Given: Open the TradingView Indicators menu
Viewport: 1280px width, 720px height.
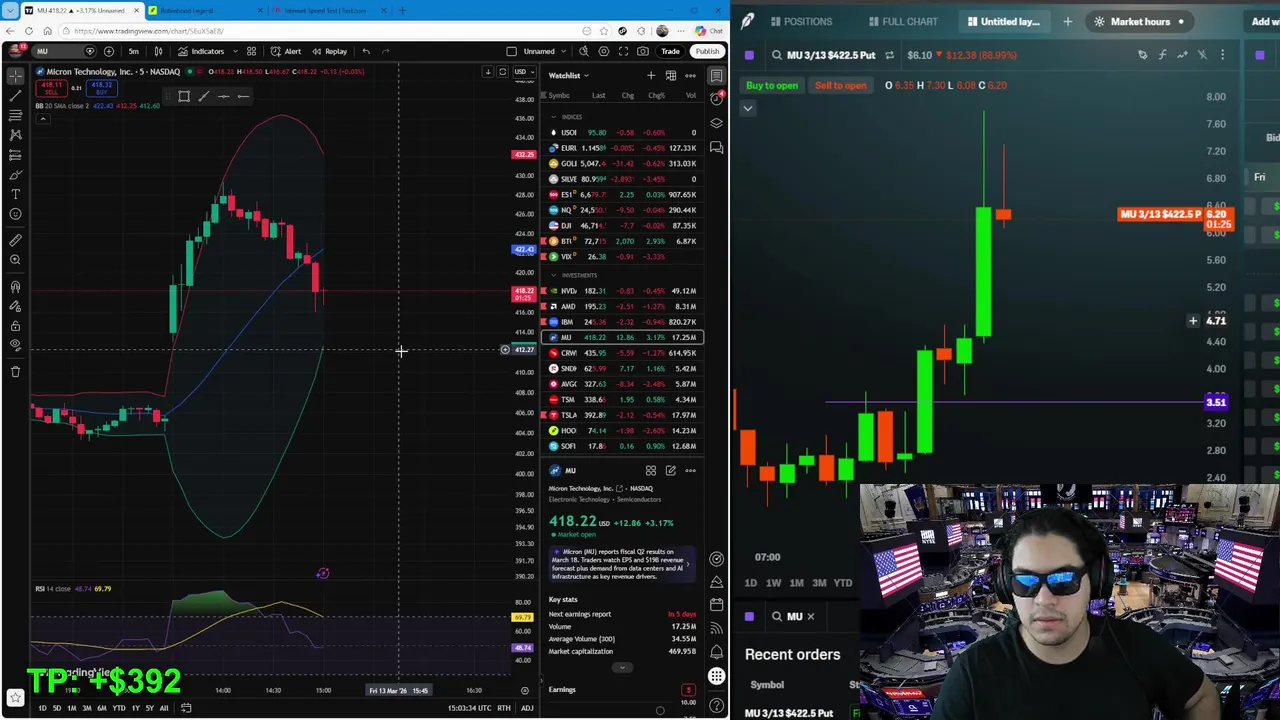Looking at the screenshot, I should click(202, 51).
